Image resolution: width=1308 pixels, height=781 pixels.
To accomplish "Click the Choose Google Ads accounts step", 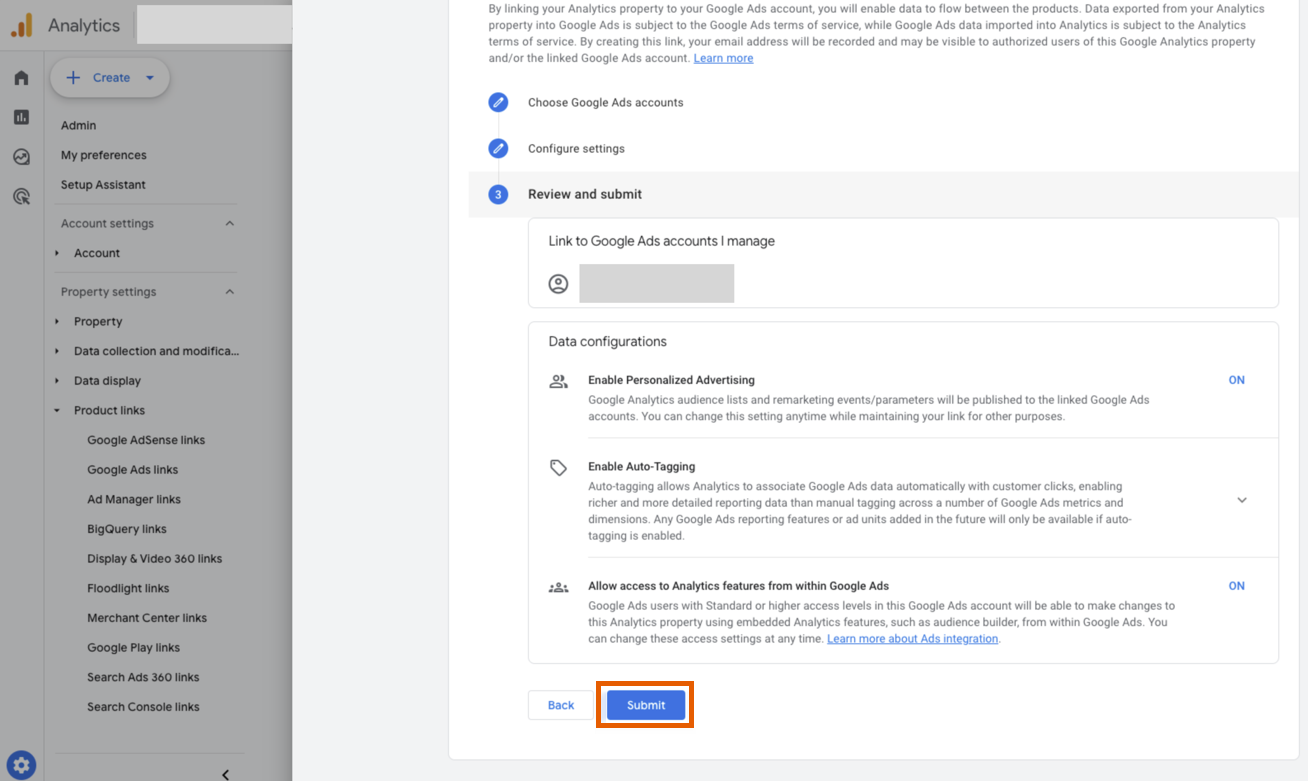I will point(606,102).
